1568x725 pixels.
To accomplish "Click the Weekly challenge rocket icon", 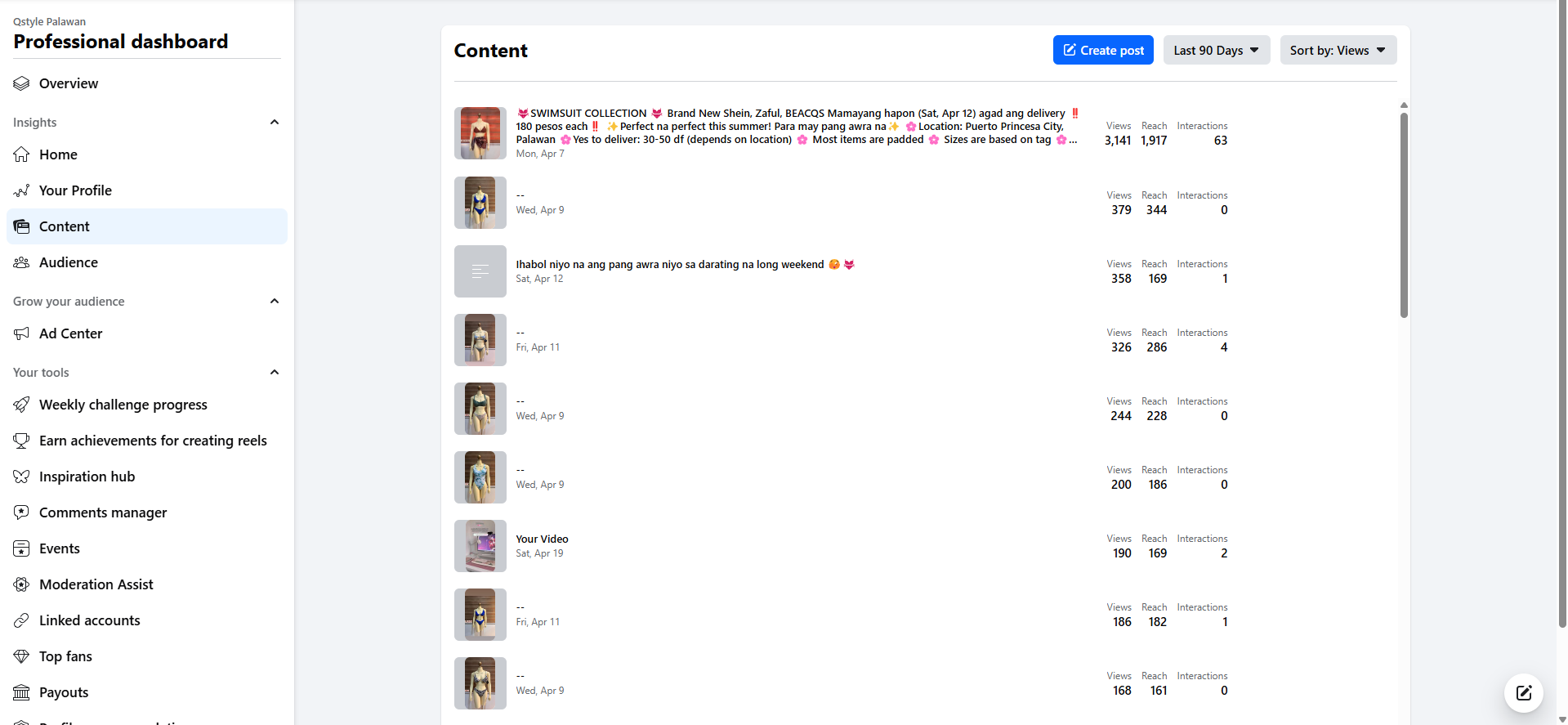I will 21,405.
